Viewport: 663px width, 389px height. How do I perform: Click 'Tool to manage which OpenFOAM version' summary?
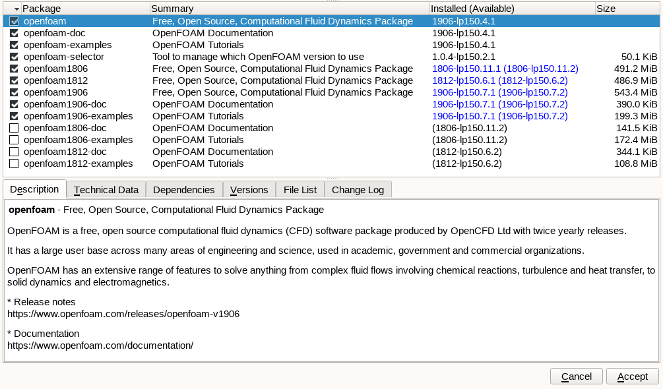[258, 57]
